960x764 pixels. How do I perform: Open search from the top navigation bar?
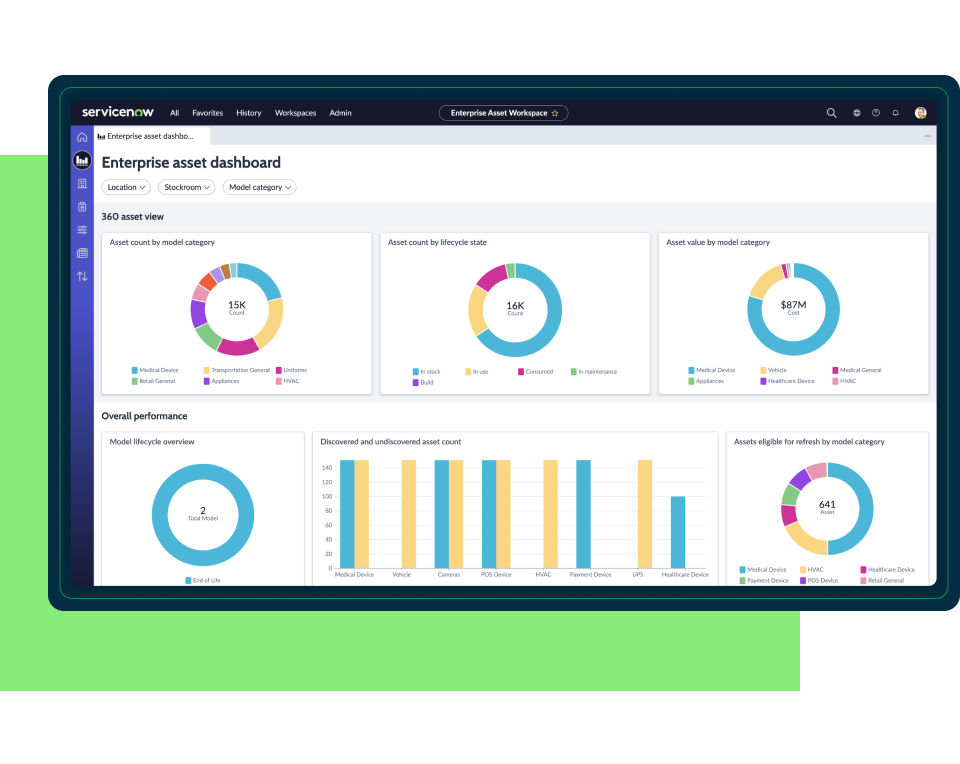pos(831,113)
